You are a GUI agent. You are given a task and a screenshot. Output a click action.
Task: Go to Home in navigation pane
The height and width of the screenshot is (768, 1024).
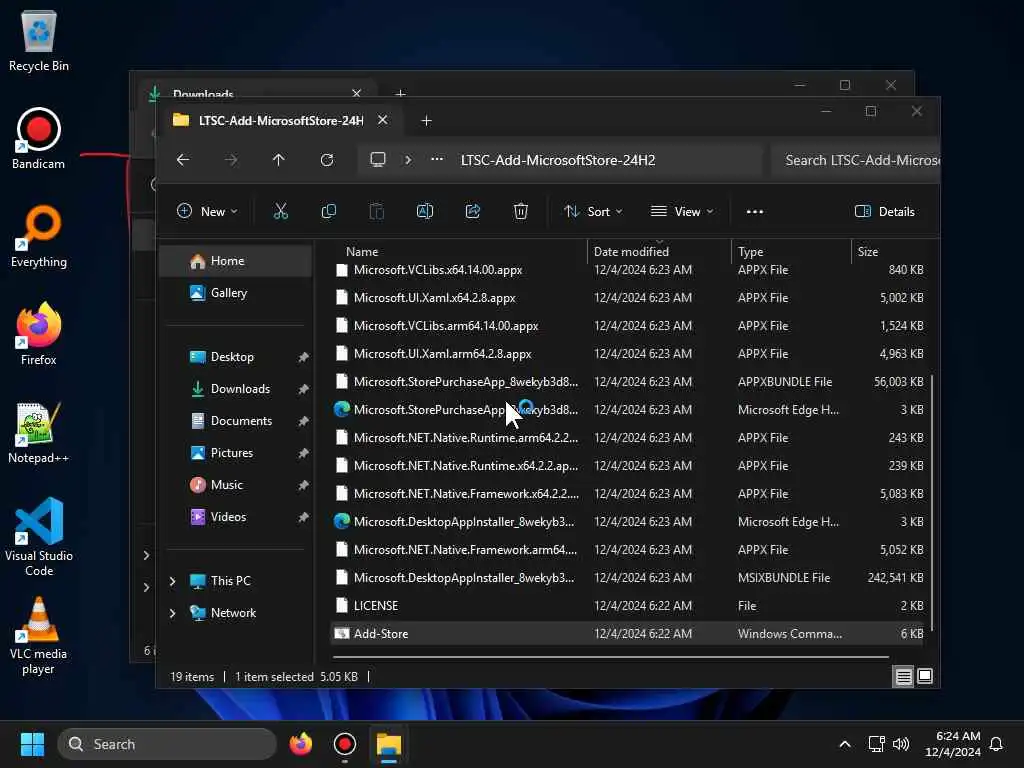(x=236, y=261)
